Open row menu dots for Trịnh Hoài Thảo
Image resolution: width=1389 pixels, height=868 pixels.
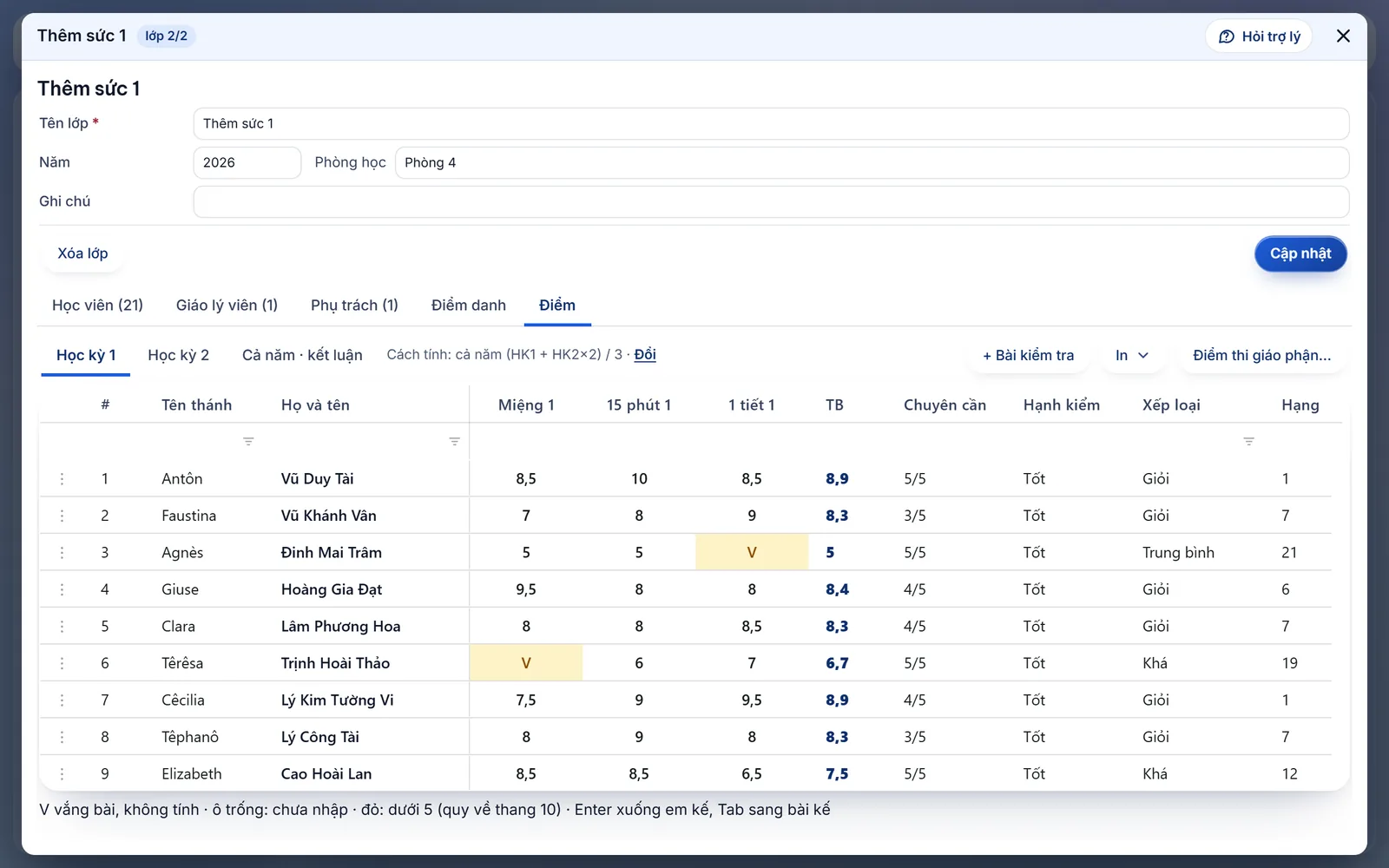(x=62, y=663)
